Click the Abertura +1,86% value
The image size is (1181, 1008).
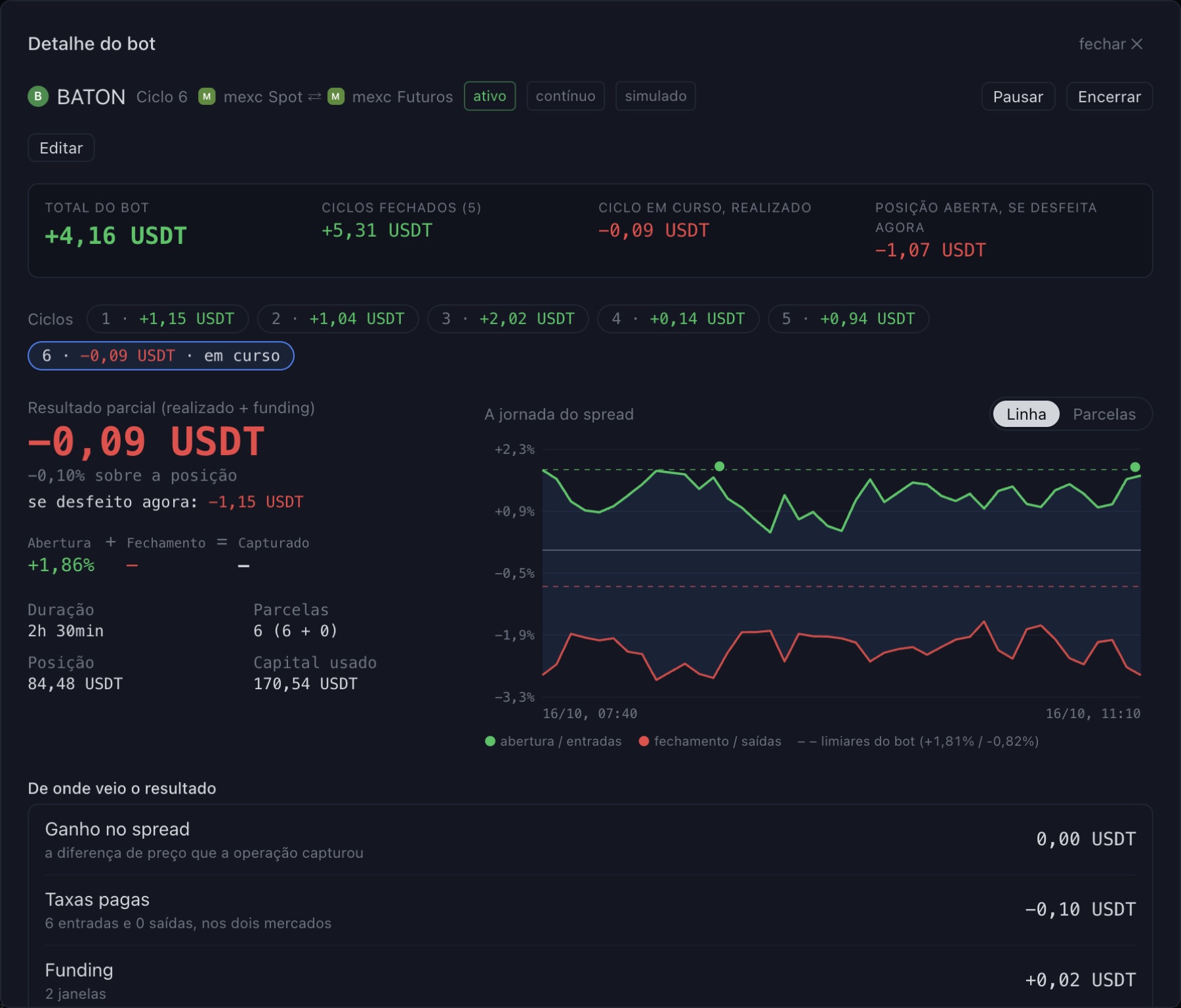[61, 565]
